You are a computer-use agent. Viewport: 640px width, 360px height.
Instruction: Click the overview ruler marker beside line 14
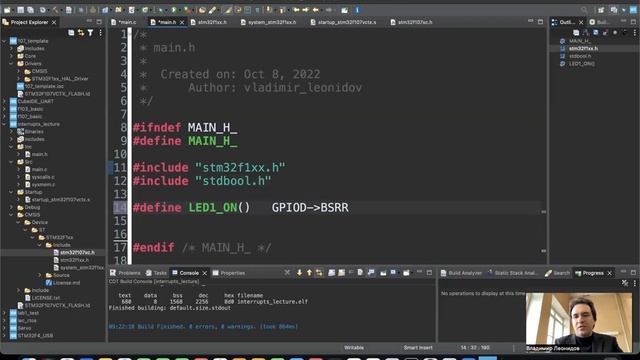point(543,211)
